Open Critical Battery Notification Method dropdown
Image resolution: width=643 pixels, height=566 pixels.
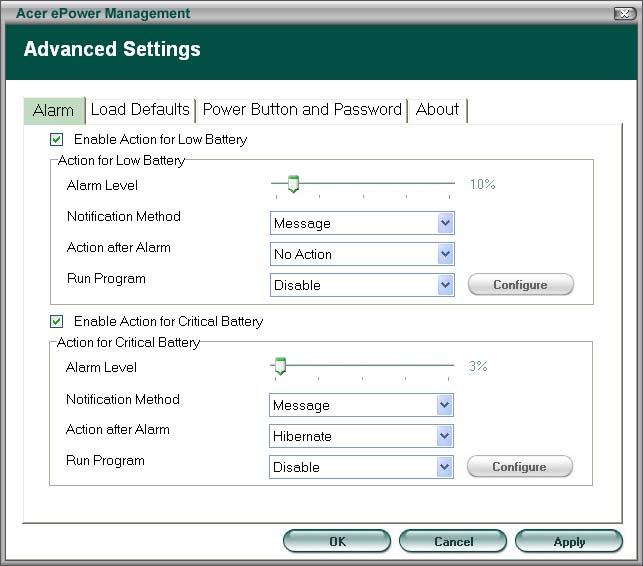361,405
